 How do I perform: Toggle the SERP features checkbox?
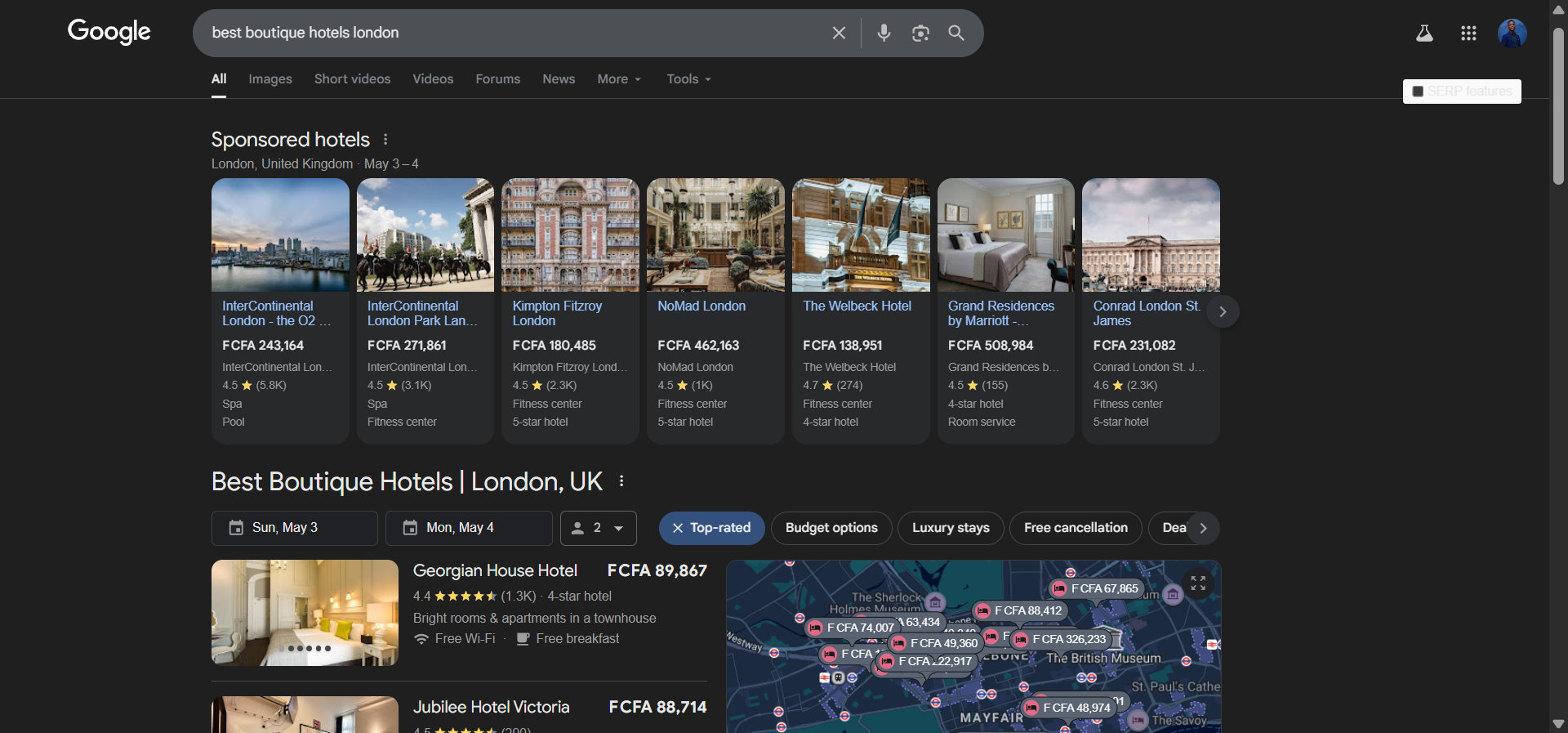(1418, 92)
